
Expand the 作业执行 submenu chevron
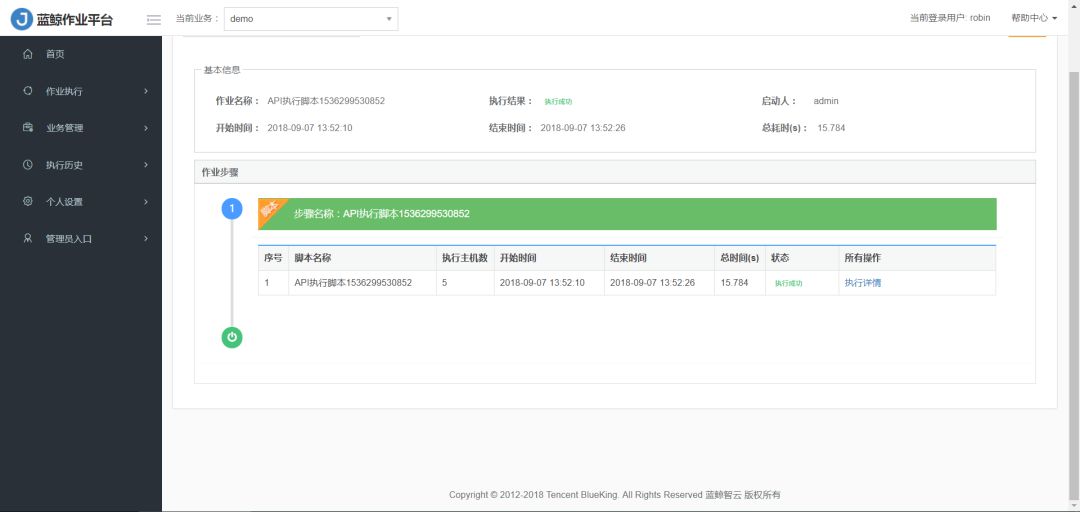(146, 91)
